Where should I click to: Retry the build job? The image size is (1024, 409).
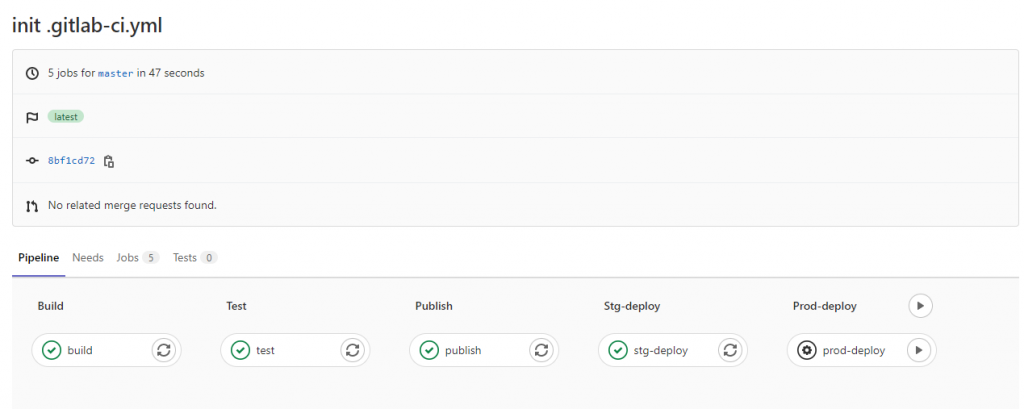pyautogui.click(x=164, y=350)
